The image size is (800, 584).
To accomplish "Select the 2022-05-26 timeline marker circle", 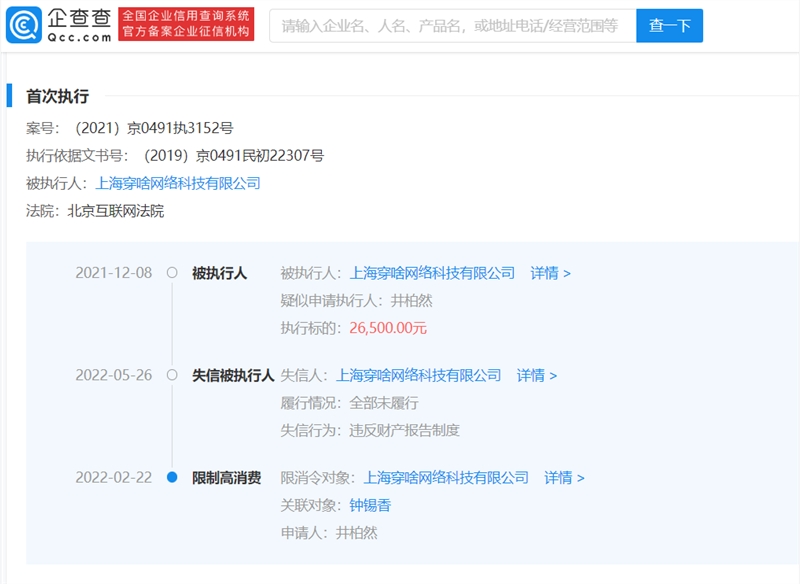I will coord(172,375).
